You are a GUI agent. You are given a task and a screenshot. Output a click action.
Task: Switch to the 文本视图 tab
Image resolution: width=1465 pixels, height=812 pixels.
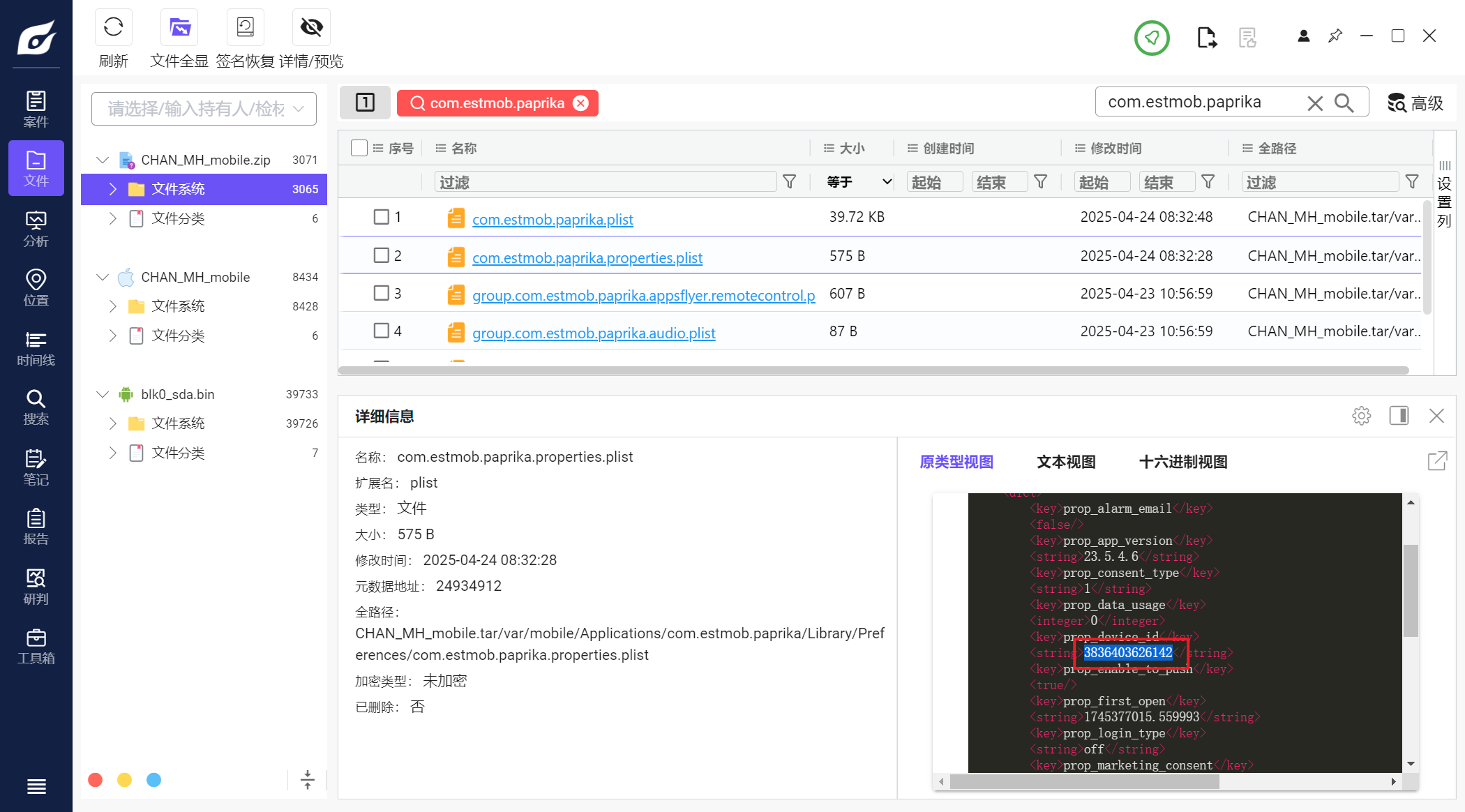point(1065,462)
